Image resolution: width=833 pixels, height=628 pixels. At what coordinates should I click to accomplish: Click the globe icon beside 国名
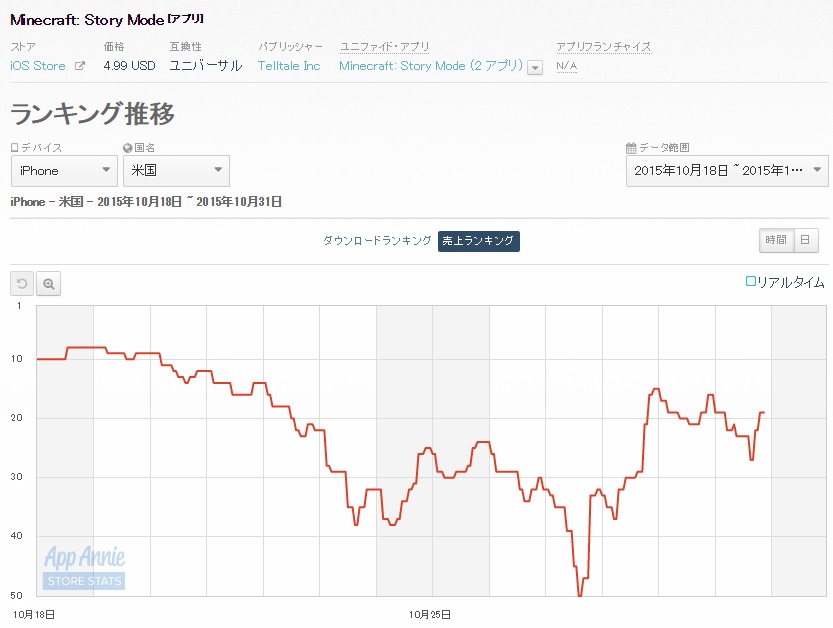click(128, 148)
